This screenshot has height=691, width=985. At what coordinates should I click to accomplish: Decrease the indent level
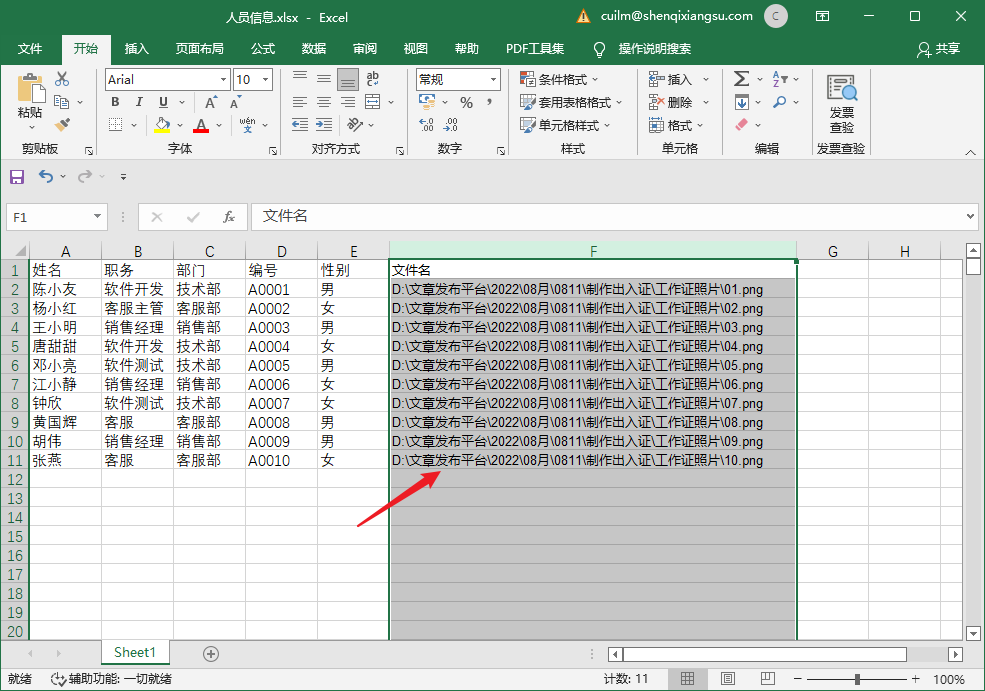[x=300, y=124]
